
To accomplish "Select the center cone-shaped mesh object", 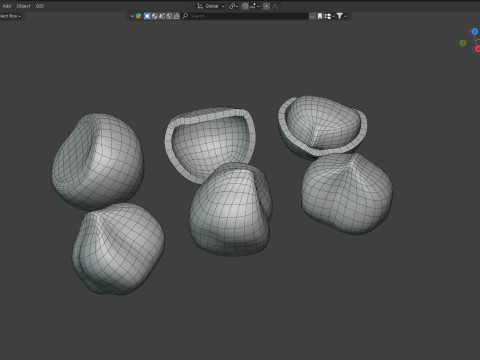I will point(230,210).
